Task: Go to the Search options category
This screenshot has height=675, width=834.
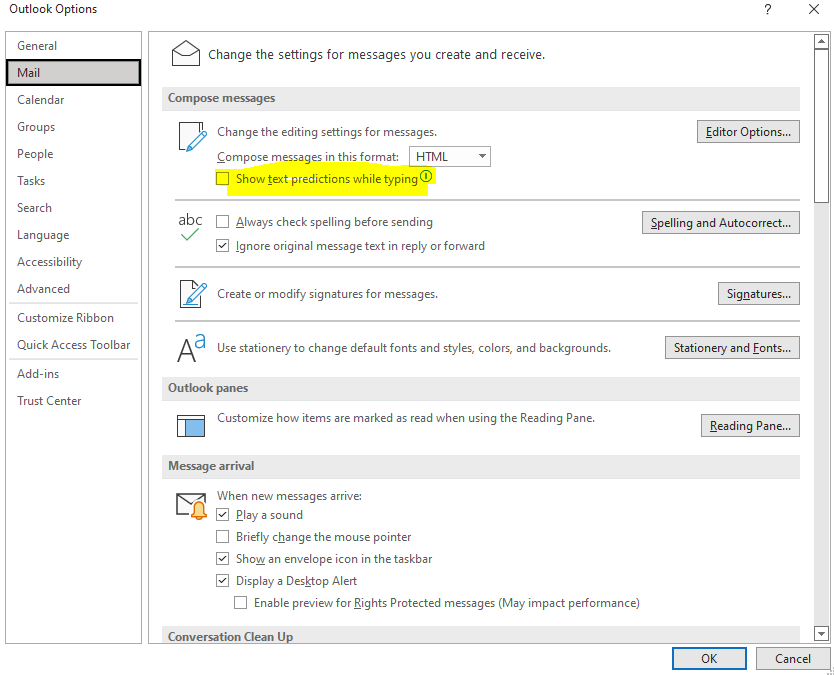Action: point(73,207)
